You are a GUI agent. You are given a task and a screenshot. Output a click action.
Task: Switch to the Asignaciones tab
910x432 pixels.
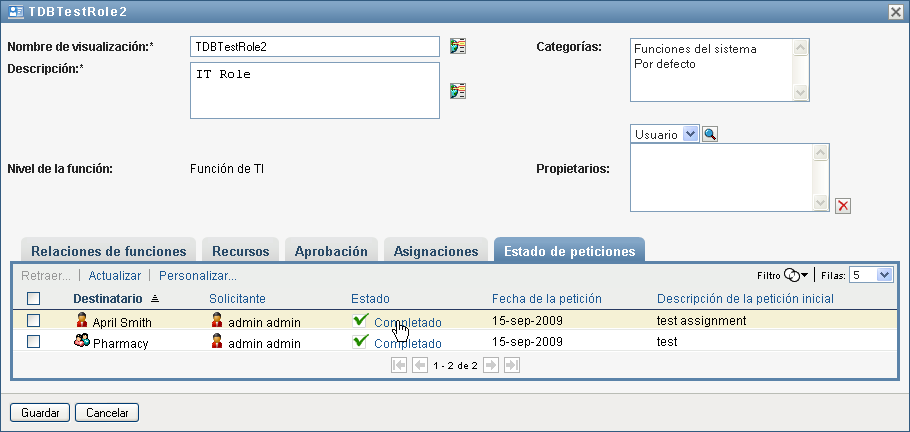[x=438, y=251]
